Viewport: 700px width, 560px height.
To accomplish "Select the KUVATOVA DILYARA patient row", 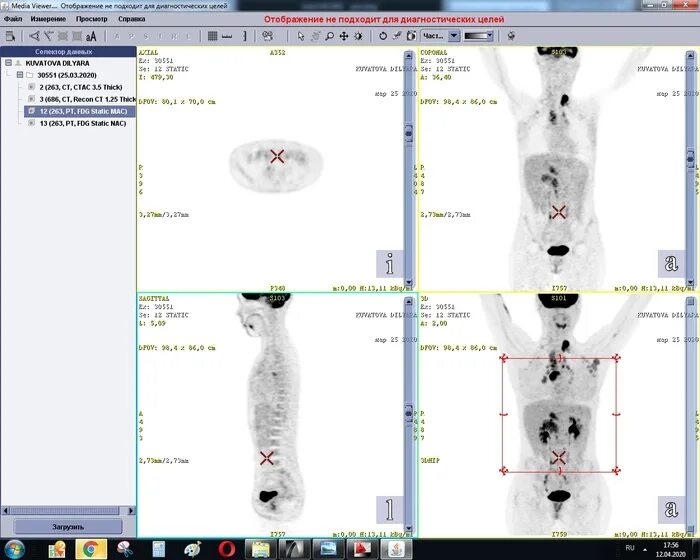I will click(57, 63).
